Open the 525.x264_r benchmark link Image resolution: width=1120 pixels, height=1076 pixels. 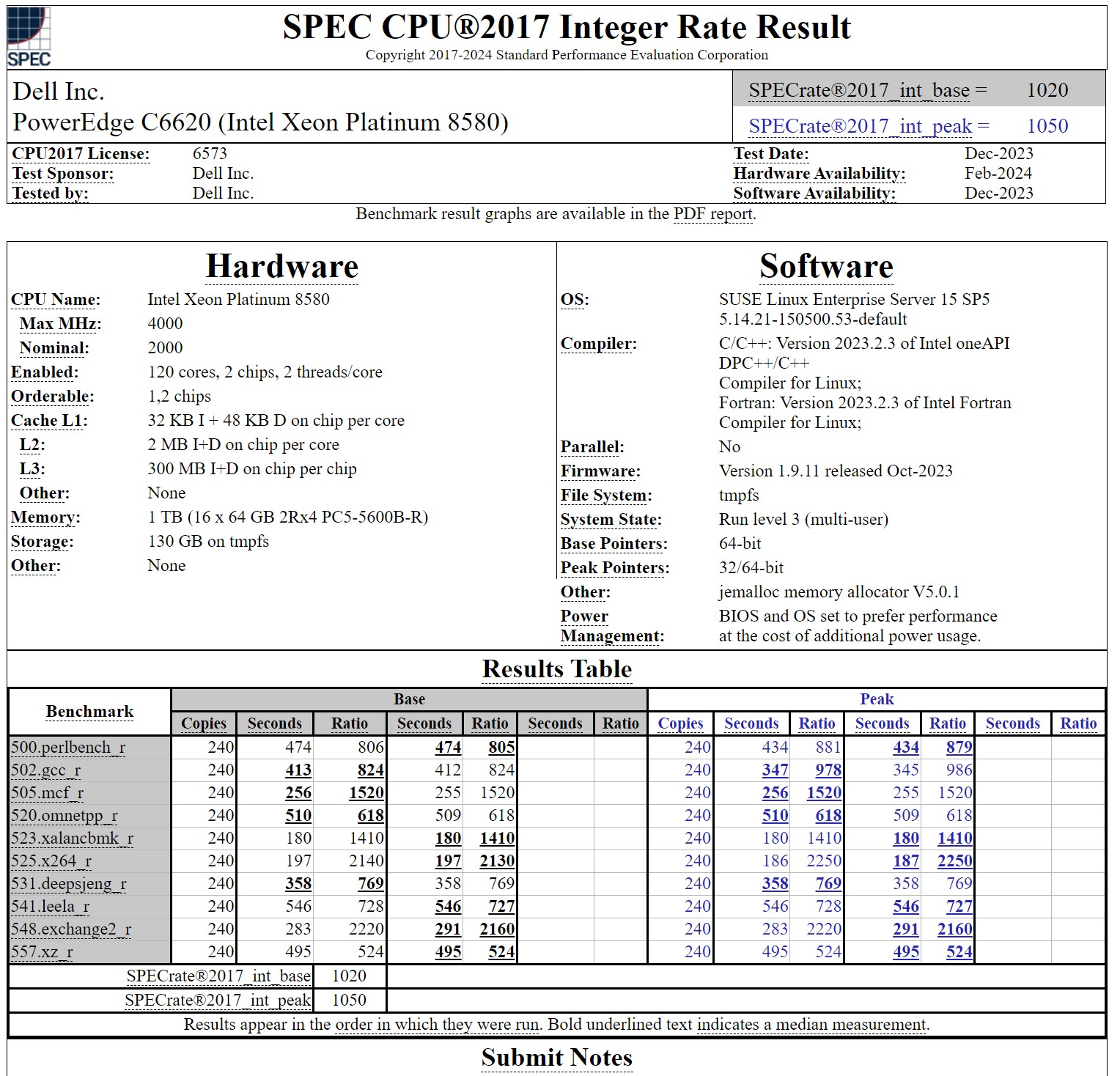coord(51,861)
